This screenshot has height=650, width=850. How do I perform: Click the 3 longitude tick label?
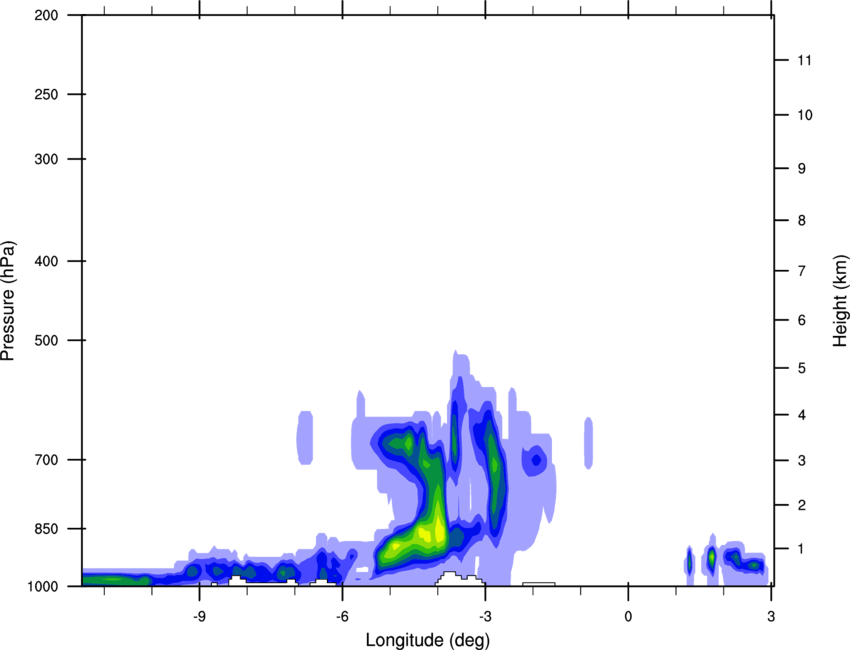tap(771, 616)
